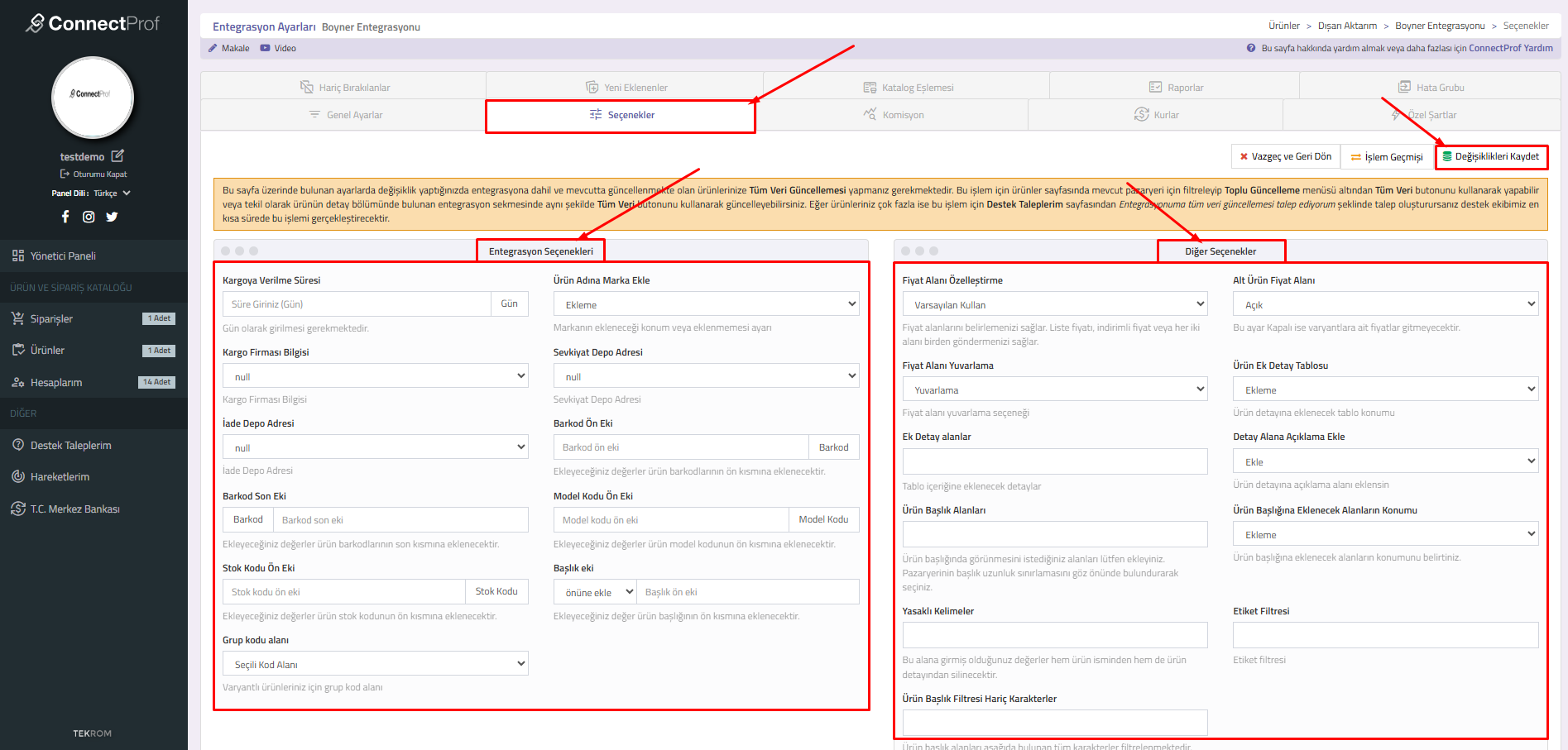Click the Başlık ön eki input field
The height and width of the screenshot is (750, 1568).
click(748, 592)
